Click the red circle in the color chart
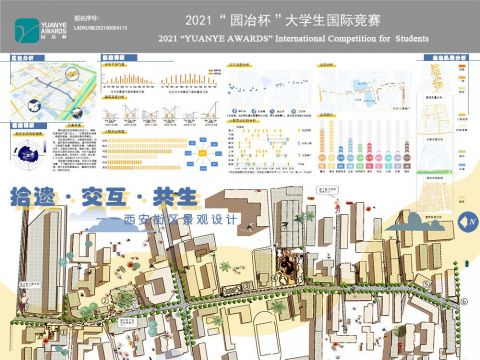The image size is (480, 360). tap(369, 158)
